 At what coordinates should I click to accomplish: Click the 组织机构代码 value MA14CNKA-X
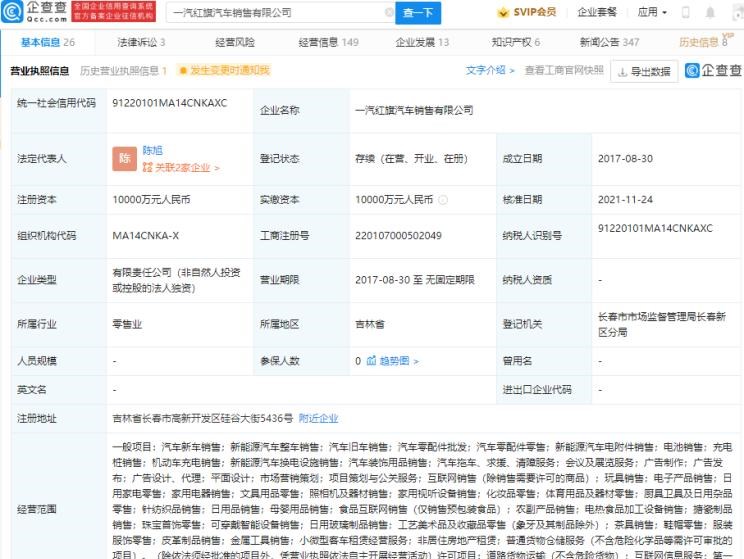point(146,235)
